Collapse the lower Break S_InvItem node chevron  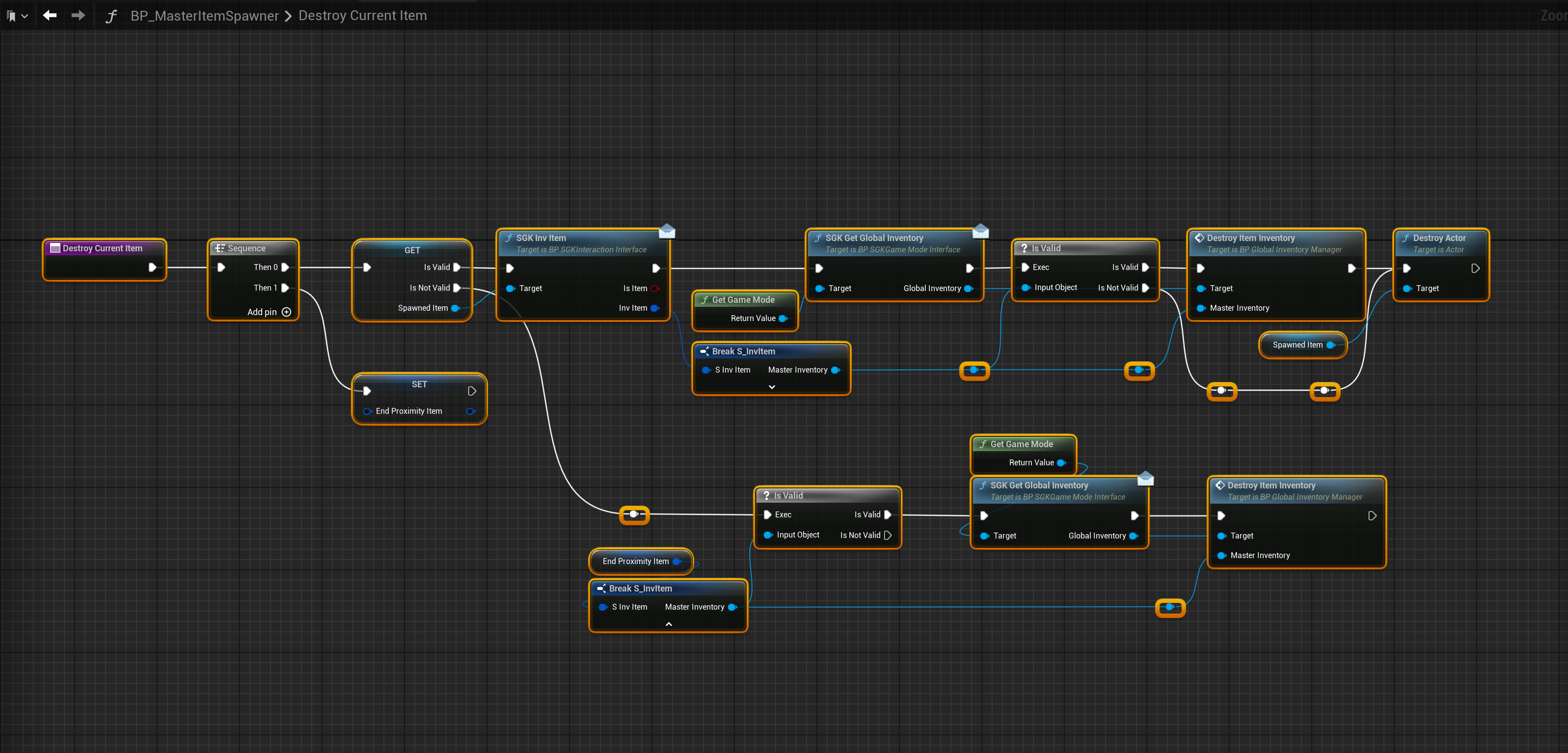point(668,624)
